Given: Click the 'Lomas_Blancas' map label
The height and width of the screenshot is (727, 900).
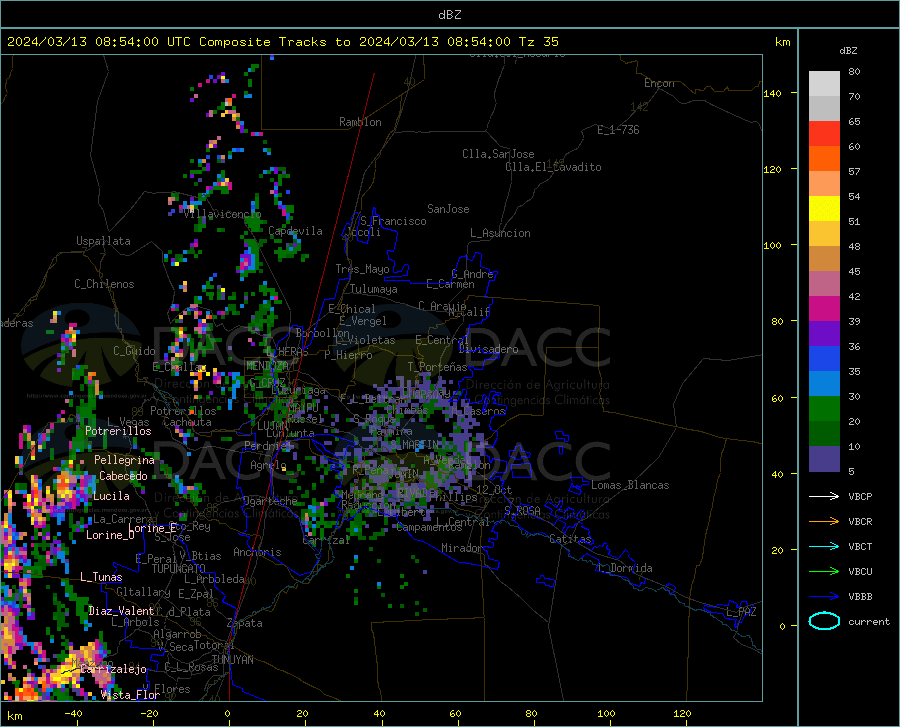Looking at the screenshot, I should [630, 485].
